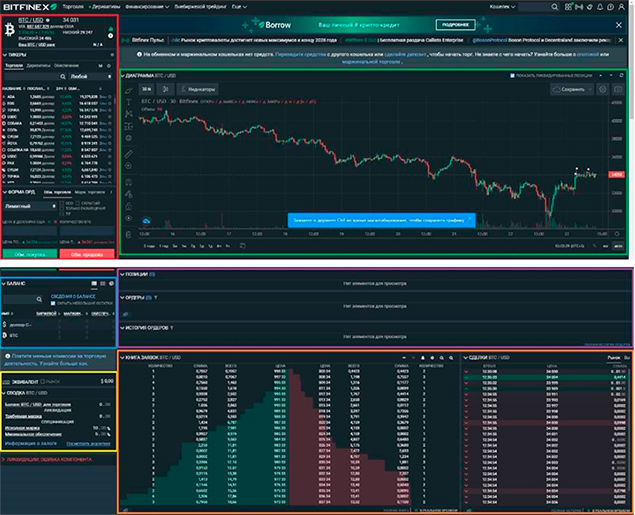Click the red Обм. продажа button
Image resolution: width=635 pixels, height=515 pixels.
click(x=87, y=254)
